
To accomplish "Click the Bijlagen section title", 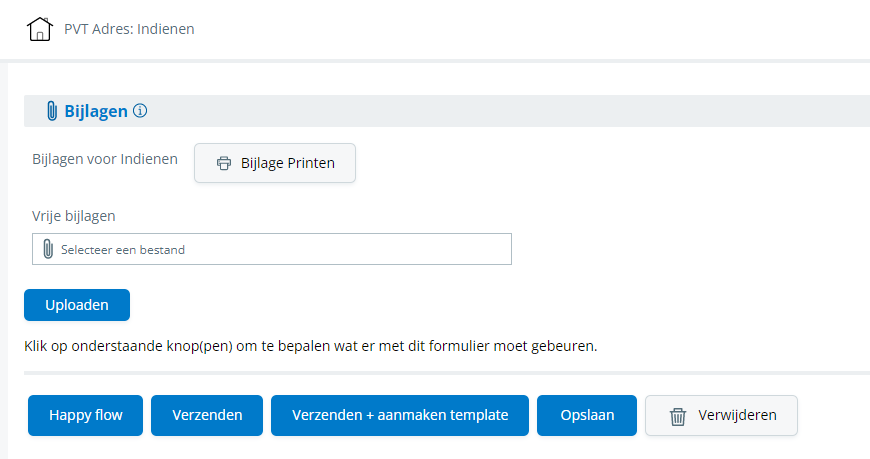I will coord(96,111).
